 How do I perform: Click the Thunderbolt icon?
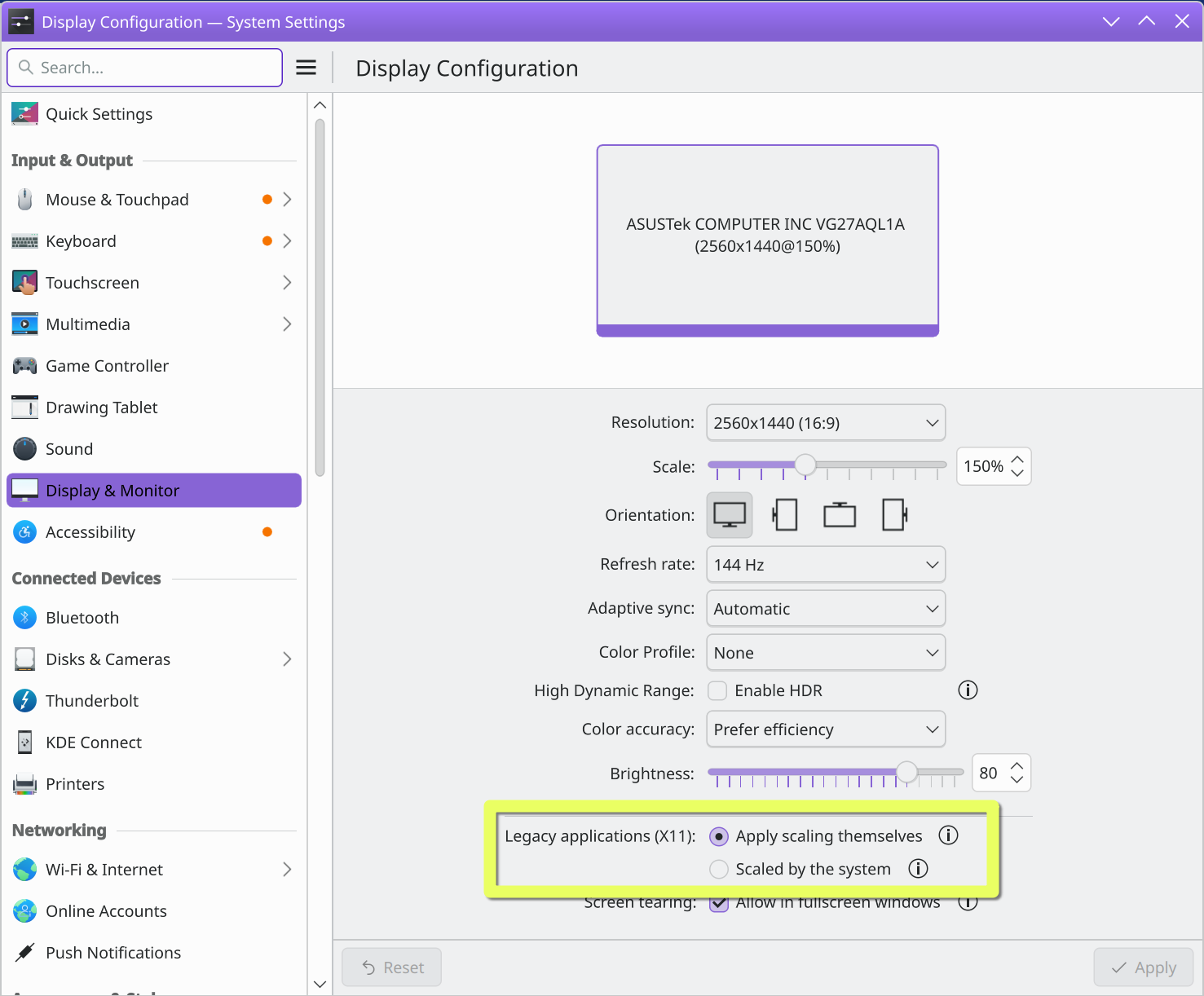click(24, 701)
